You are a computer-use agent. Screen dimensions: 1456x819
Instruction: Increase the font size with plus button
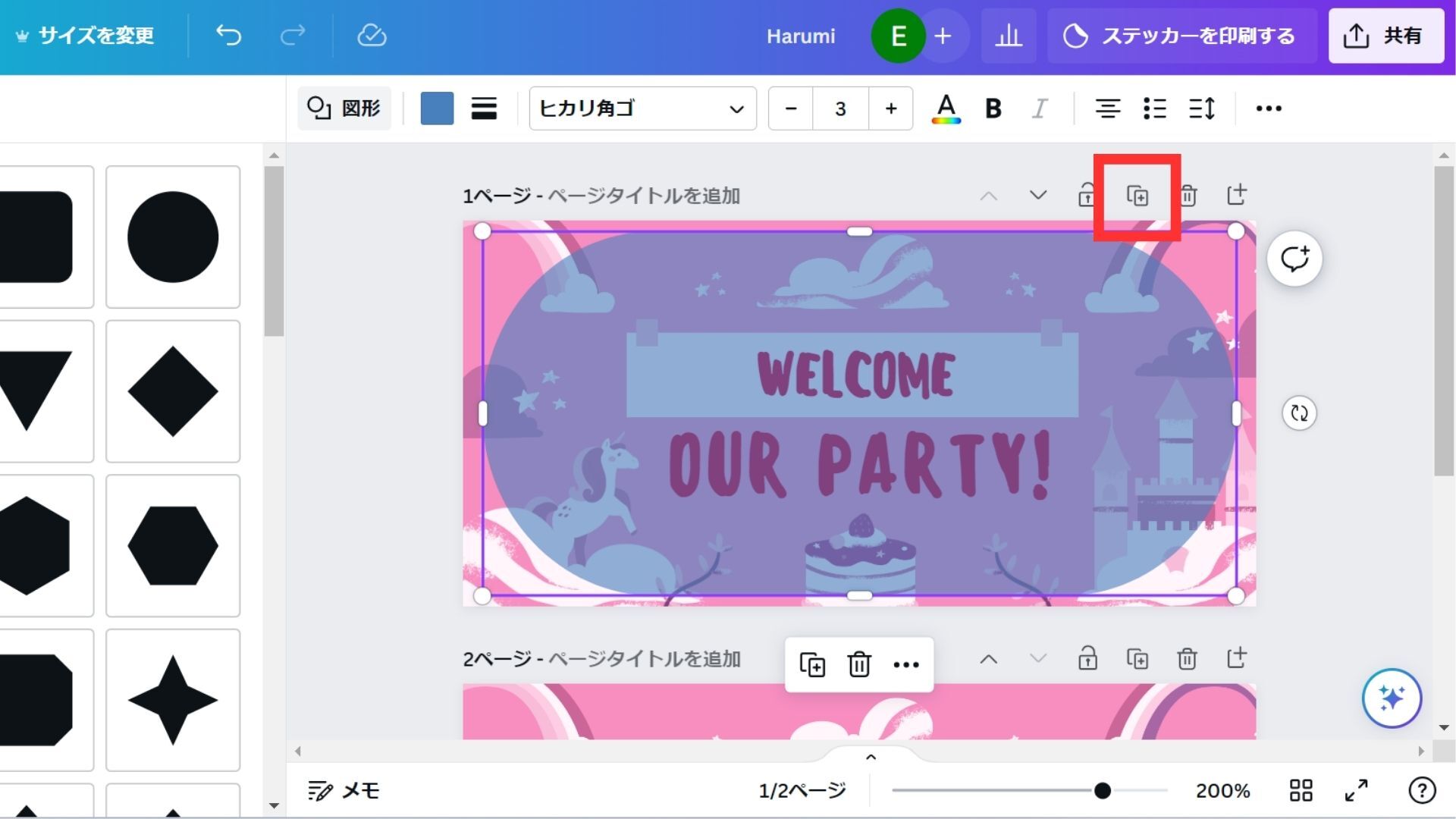890,108
